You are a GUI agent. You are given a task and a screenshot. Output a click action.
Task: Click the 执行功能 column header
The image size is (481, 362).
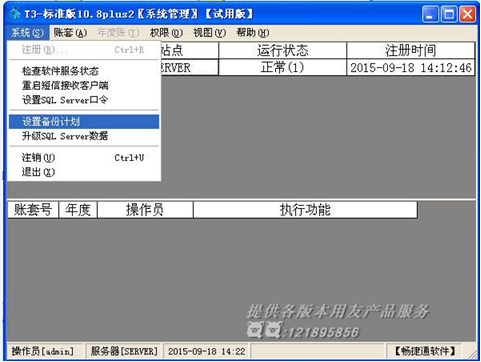point(305,210)
